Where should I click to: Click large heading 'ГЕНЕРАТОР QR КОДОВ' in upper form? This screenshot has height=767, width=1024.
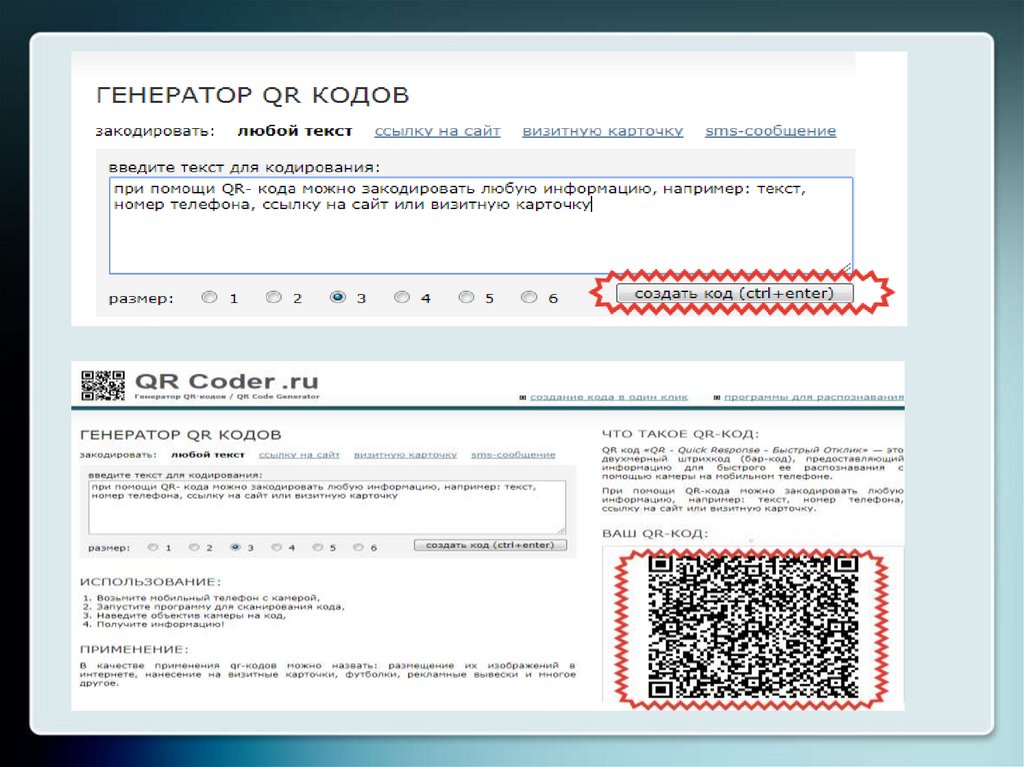pyautogui.click(x=253, y=95)
